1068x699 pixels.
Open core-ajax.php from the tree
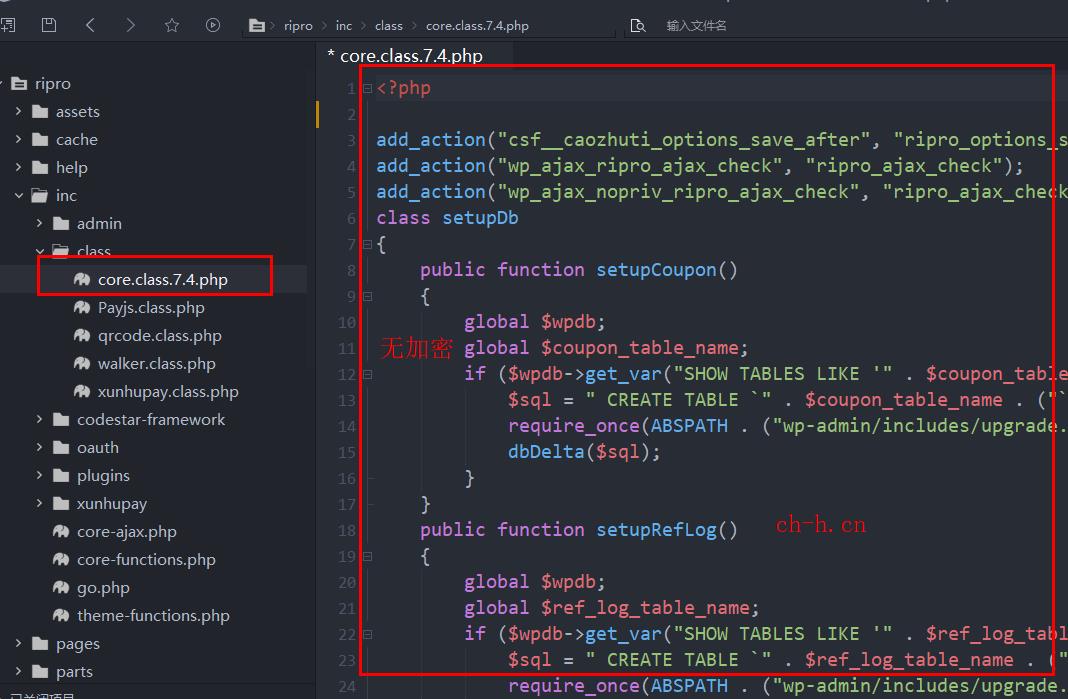click(126, 531)
